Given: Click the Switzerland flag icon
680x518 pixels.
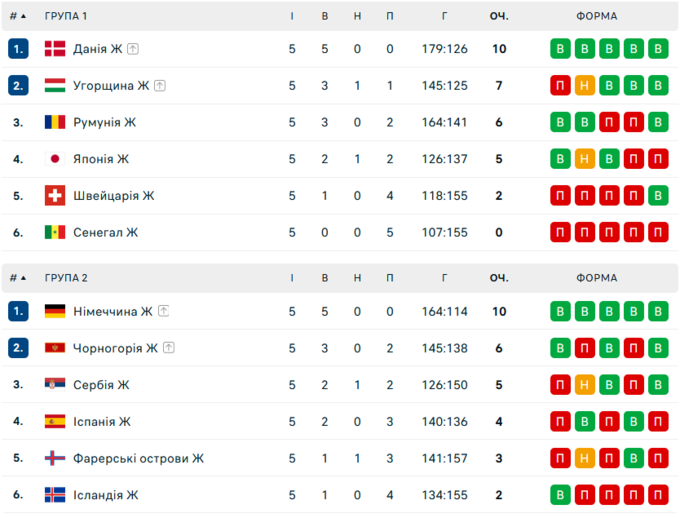Looking at the screenshot, I should point(55,196).
